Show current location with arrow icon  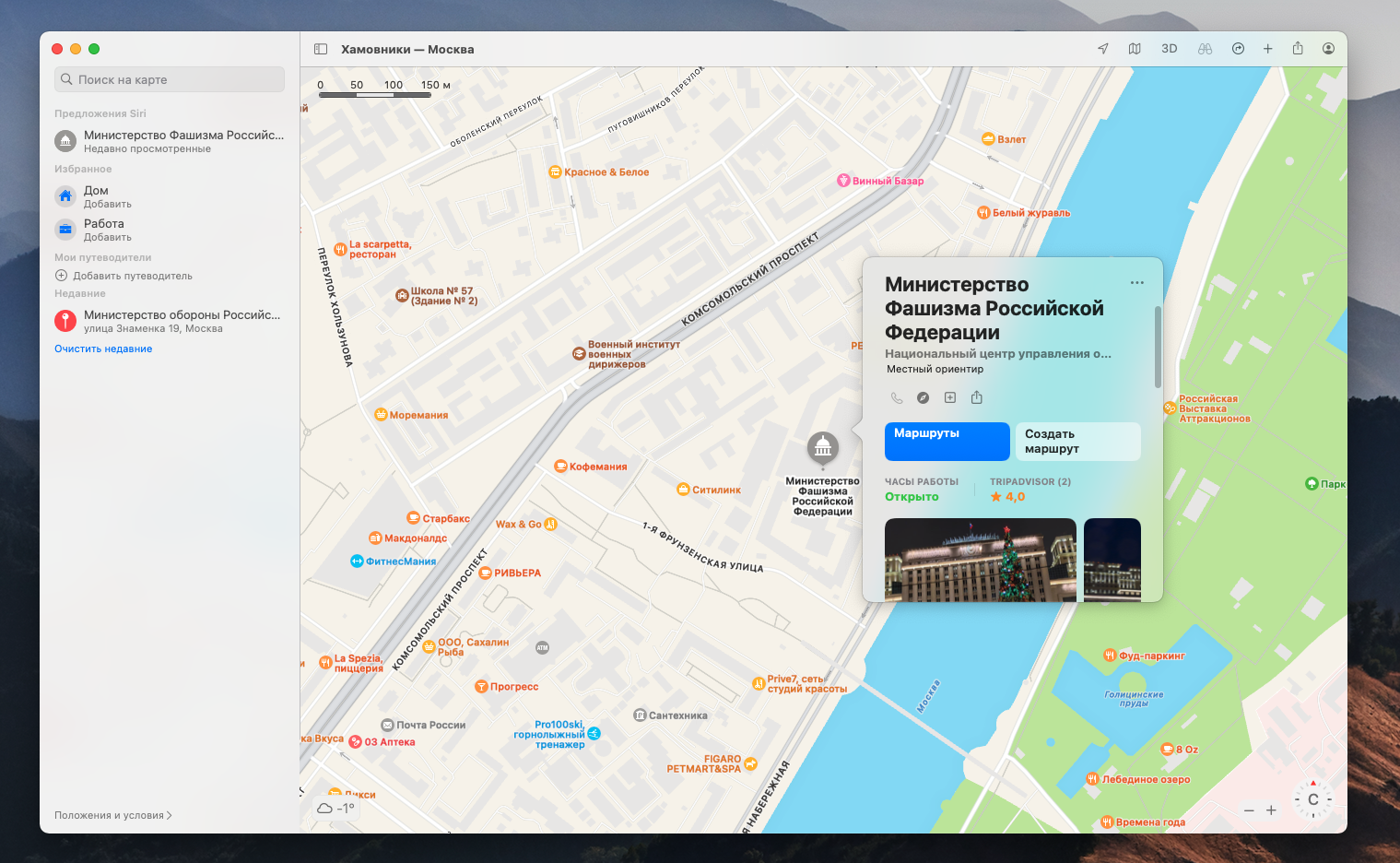point(1102,49)
